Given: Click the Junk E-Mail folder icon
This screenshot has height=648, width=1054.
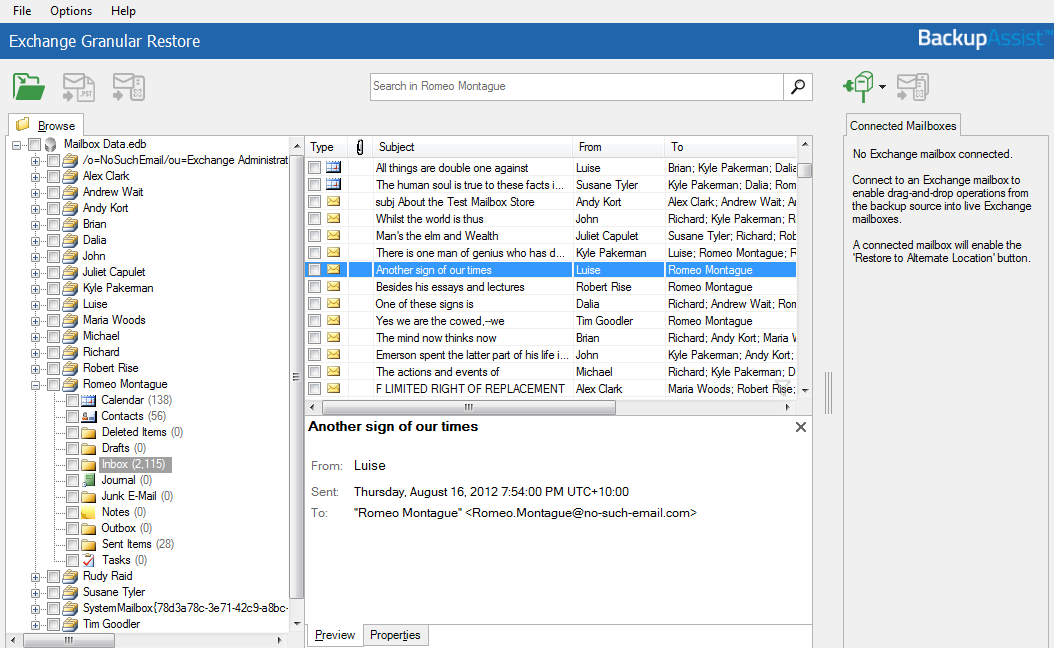Looking at the screenshot, I should click(89, 496).
